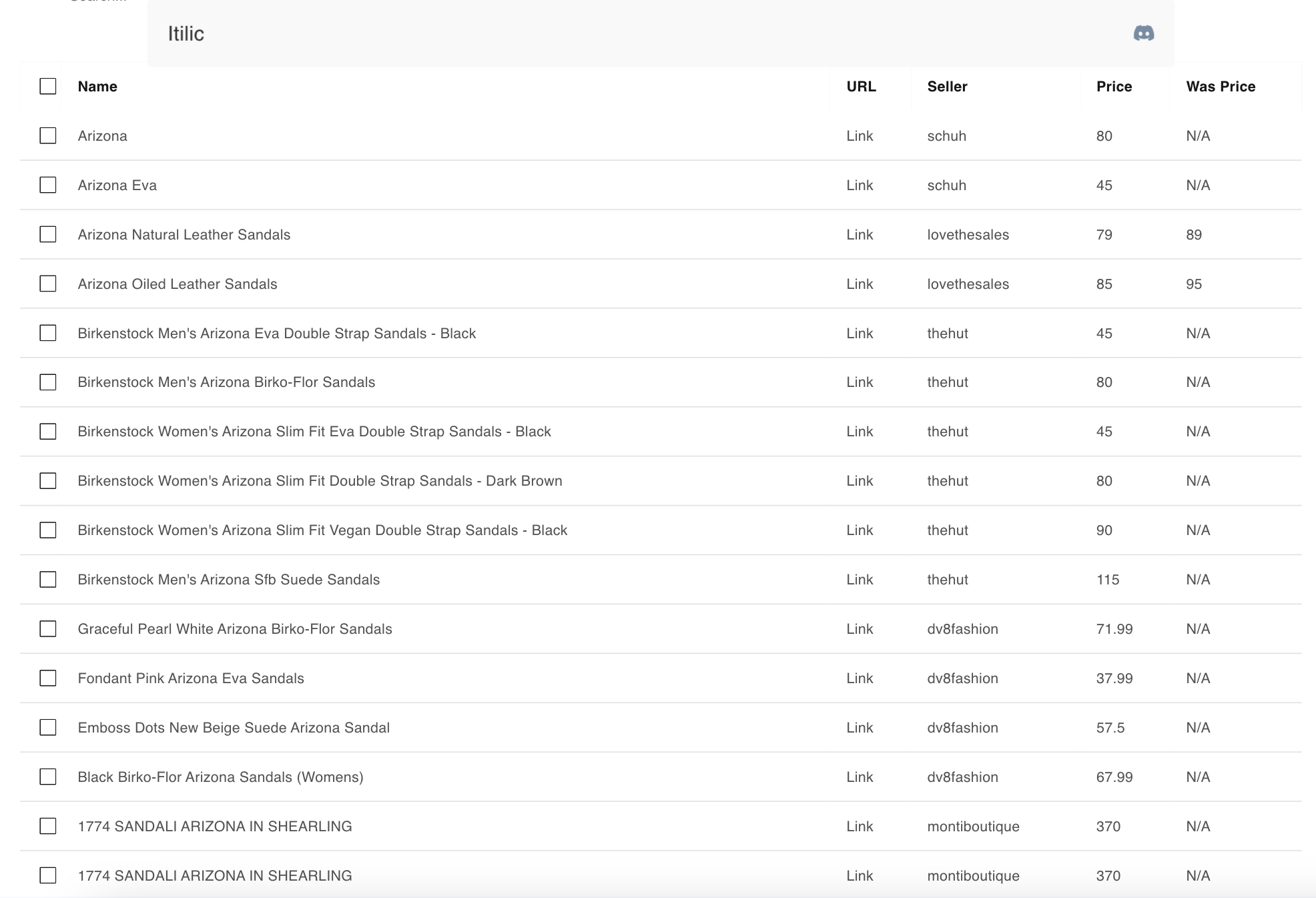Open Link for Slim Fit Vegan Black row
The image size is (1316, 898).
860,530
